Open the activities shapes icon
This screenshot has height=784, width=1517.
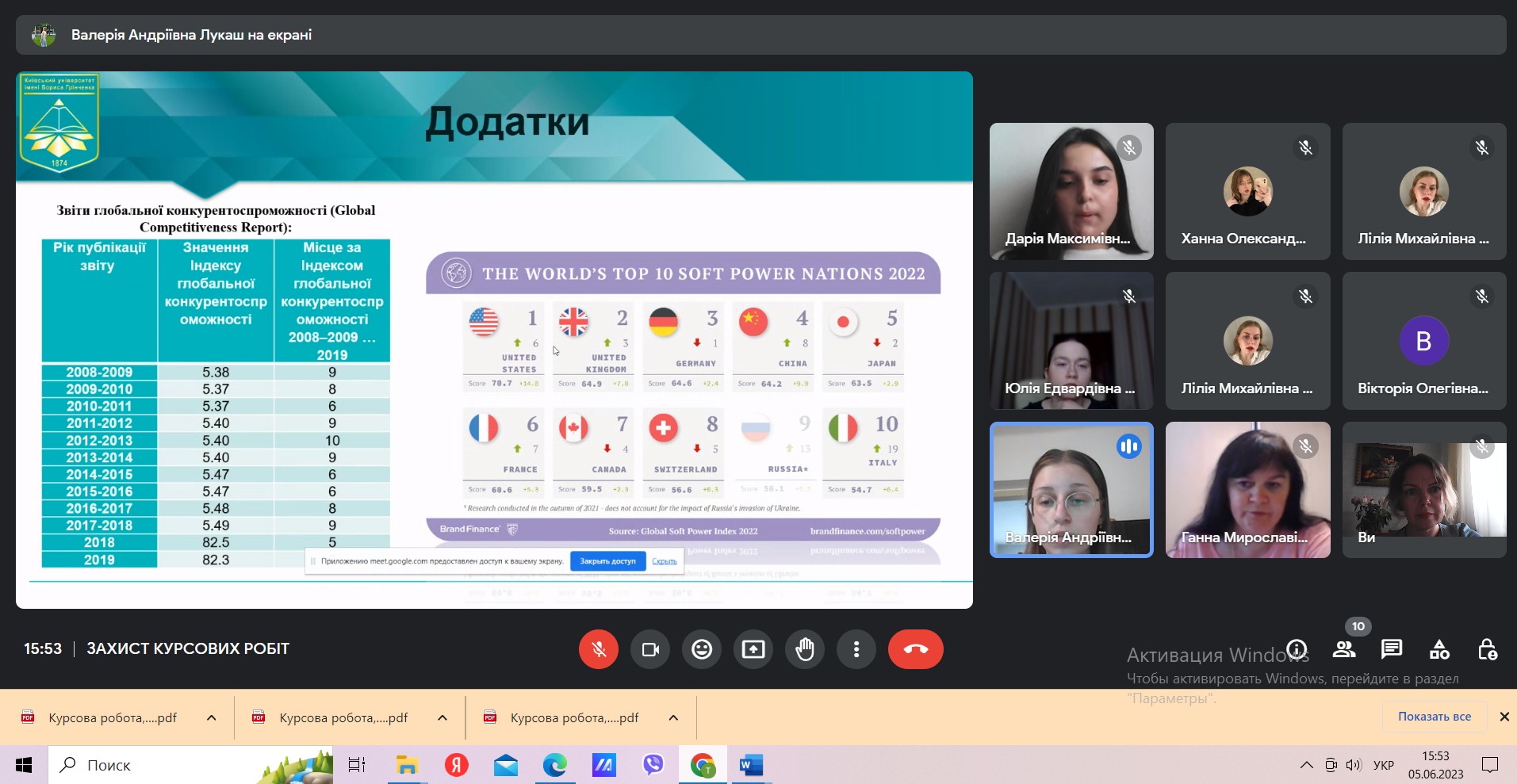coord(1439,649)
